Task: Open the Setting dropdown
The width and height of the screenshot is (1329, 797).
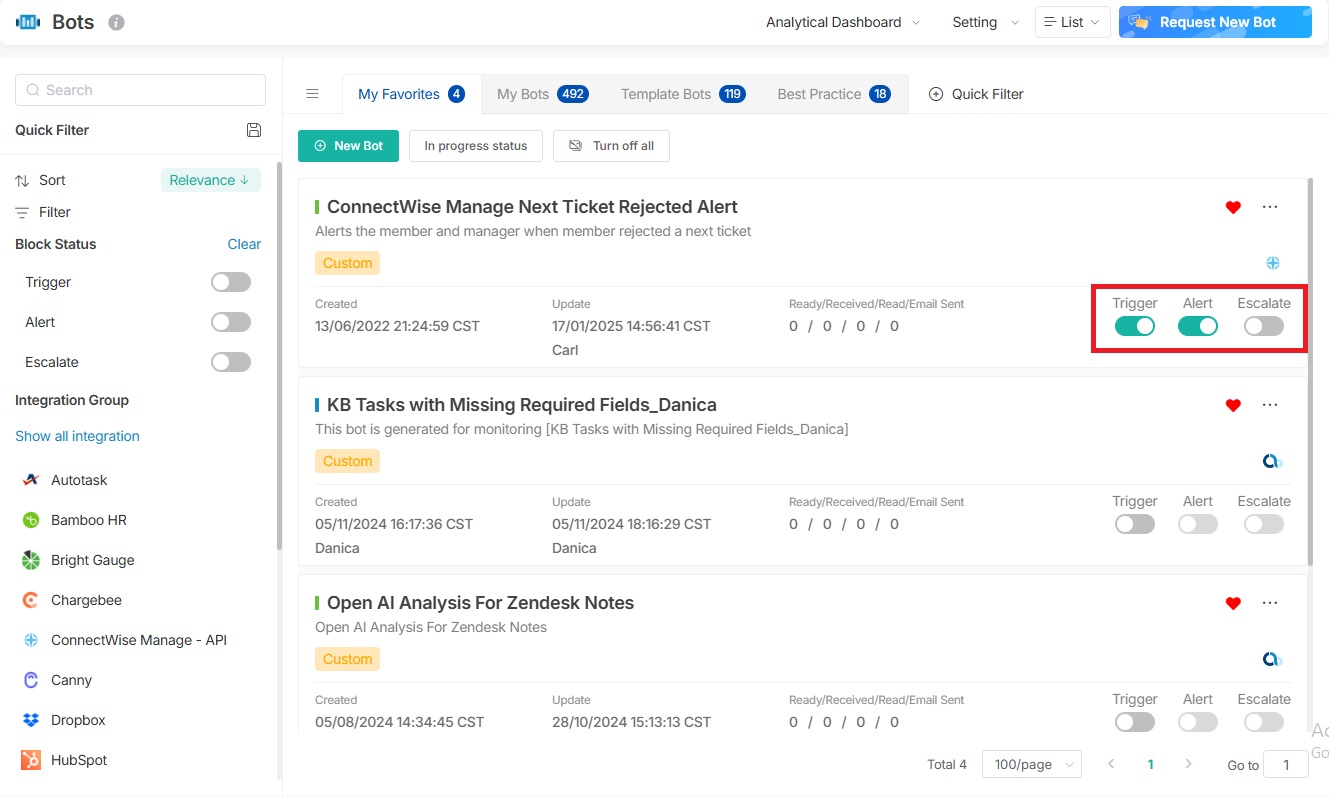Action: pos(985,22)
